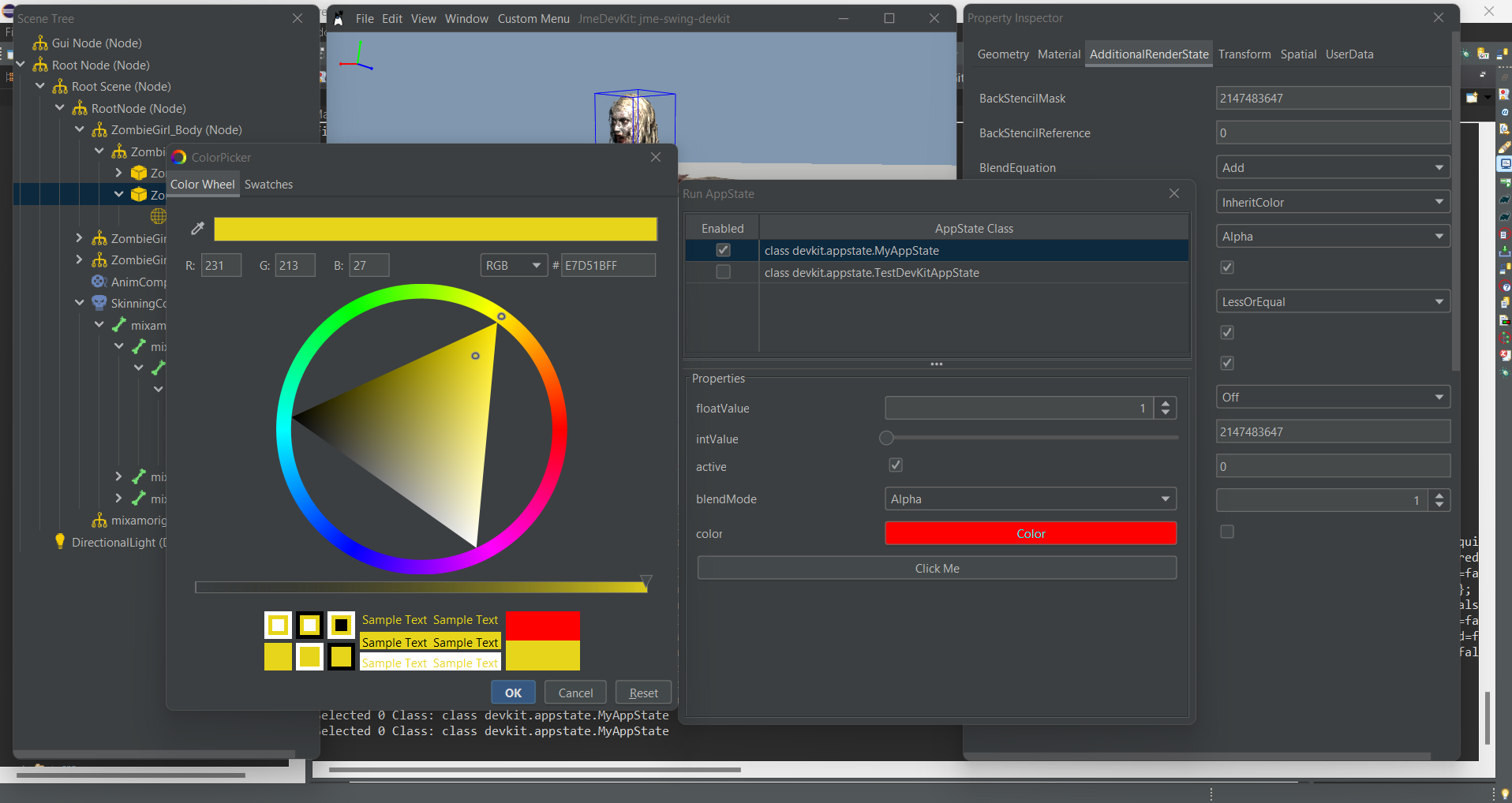The image size is (1512, 803).
Task: Close the Scene Tree panel
Action: (298, 18)
